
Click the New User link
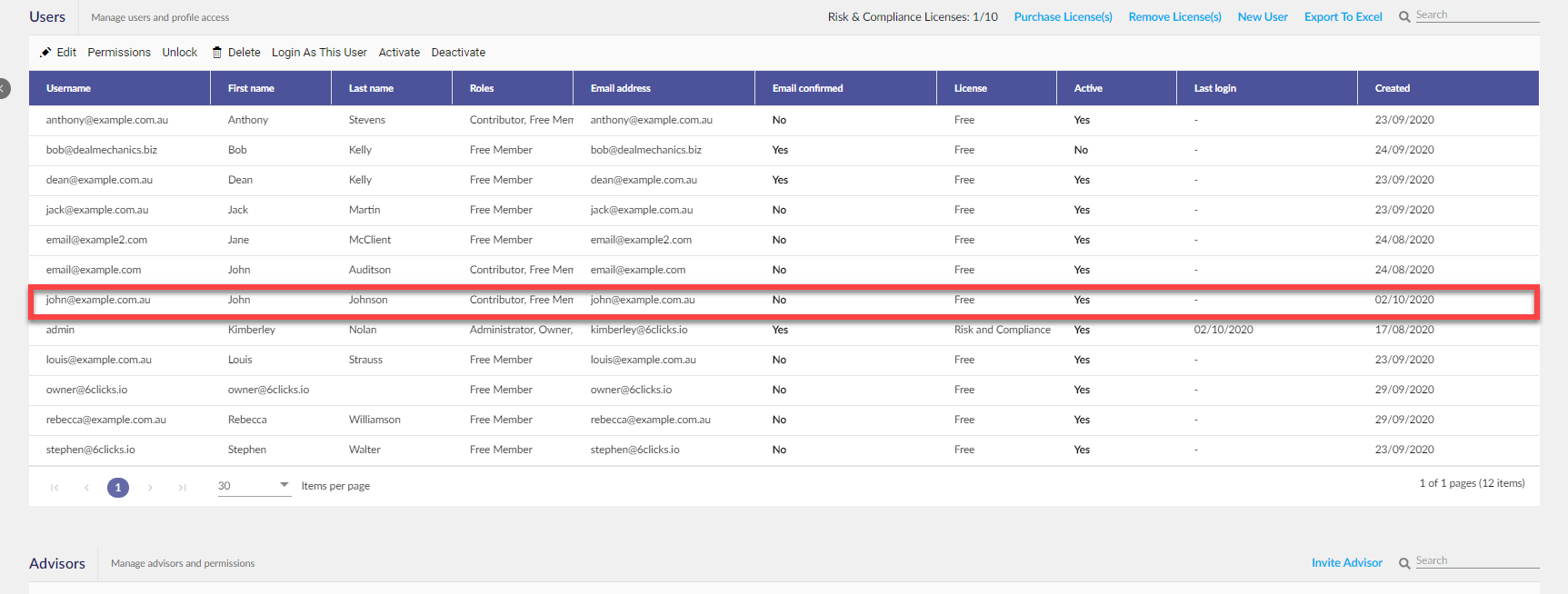(x=1263, y=17)
